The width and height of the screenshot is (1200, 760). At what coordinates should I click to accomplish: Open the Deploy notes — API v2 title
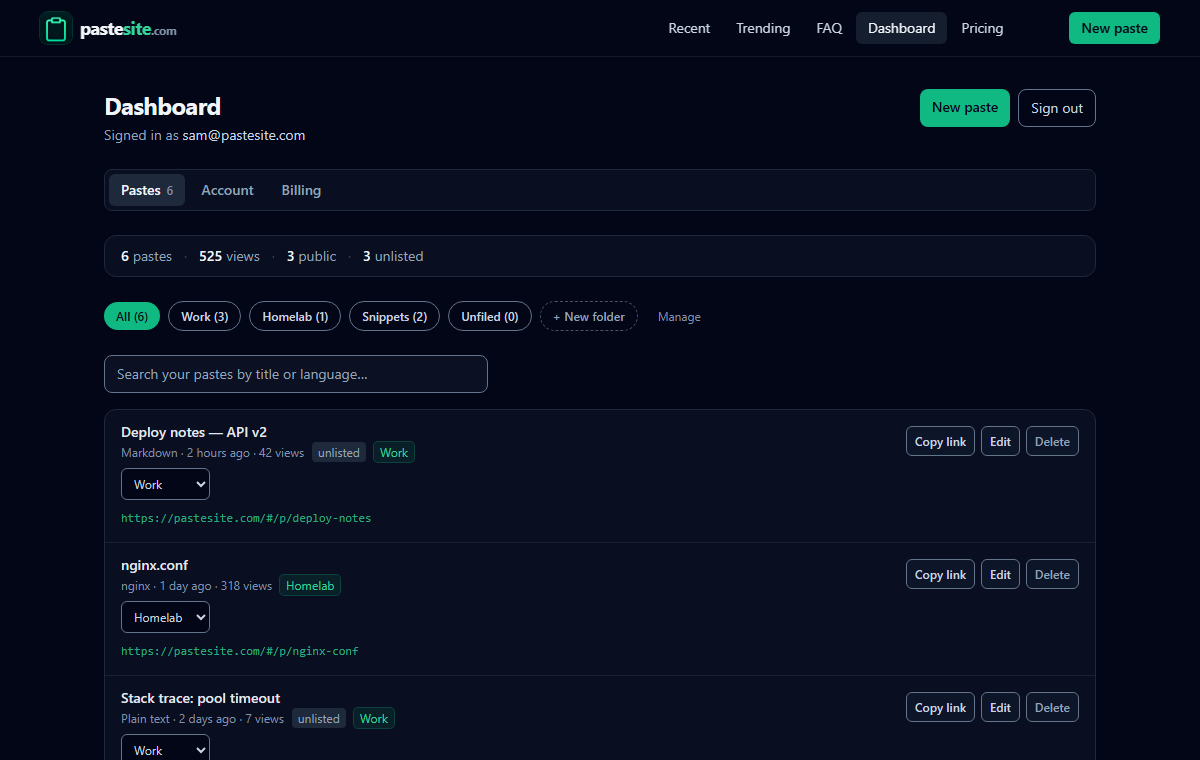(194, 432)
